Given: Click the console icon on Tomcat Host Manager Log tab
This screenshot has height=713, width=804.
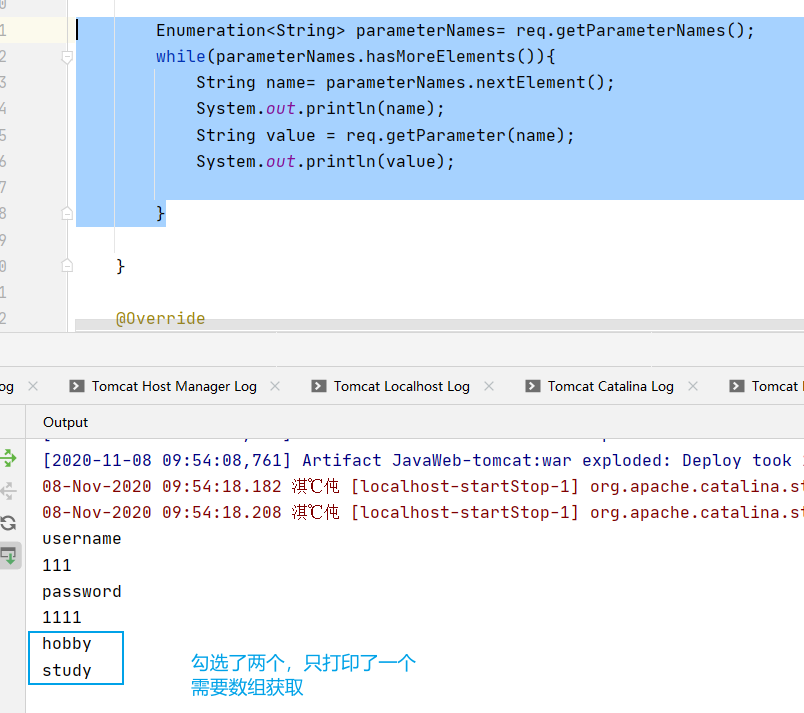Looking at the screenshot, I should (x=77, y=386).
